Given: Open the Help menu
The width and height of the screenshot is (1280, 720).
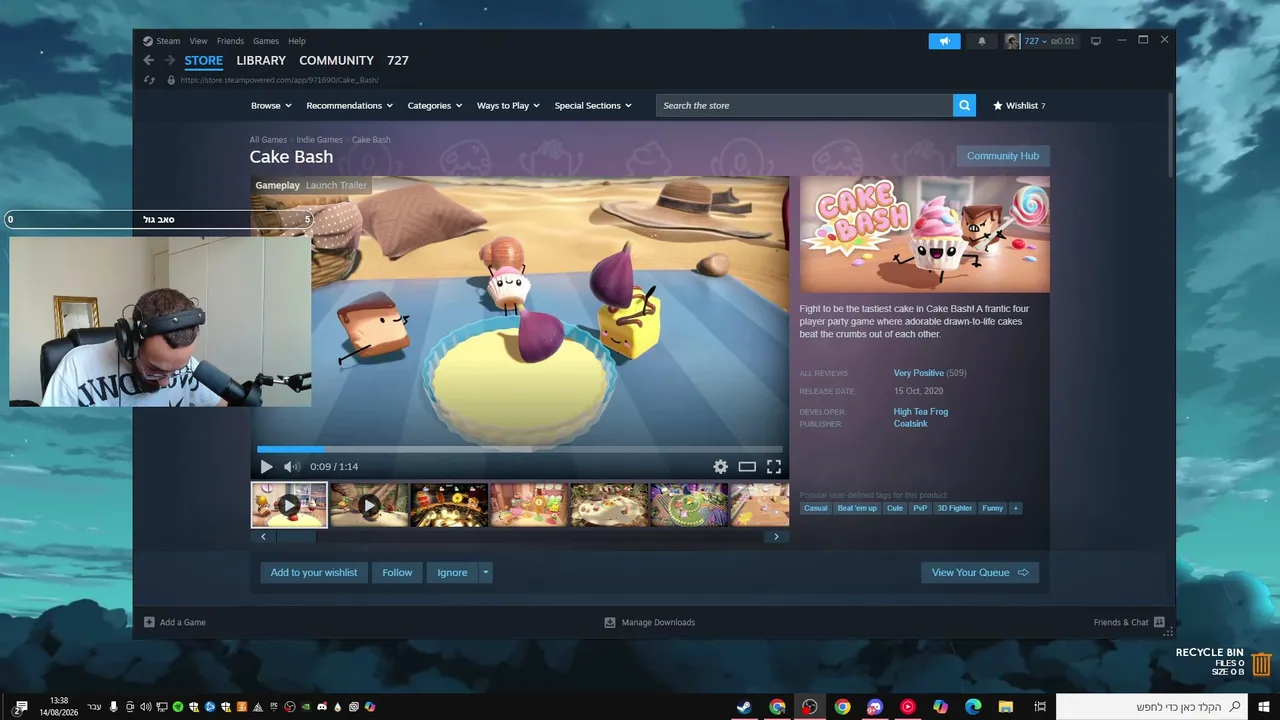Looking at the screenshot, I should tap(297, 41).
